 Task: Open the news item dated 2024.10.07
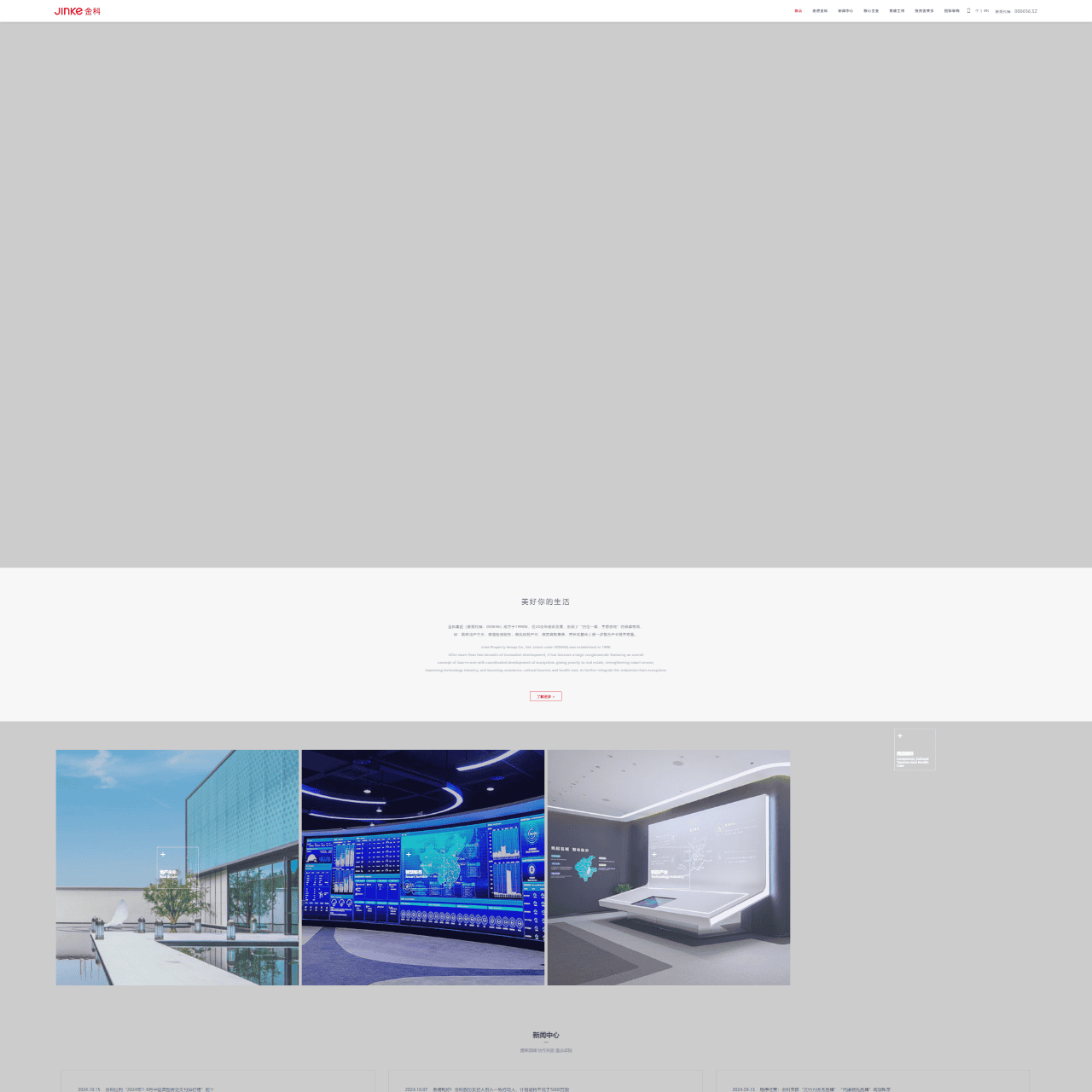pyautogui.click(x=545, y=1082)
